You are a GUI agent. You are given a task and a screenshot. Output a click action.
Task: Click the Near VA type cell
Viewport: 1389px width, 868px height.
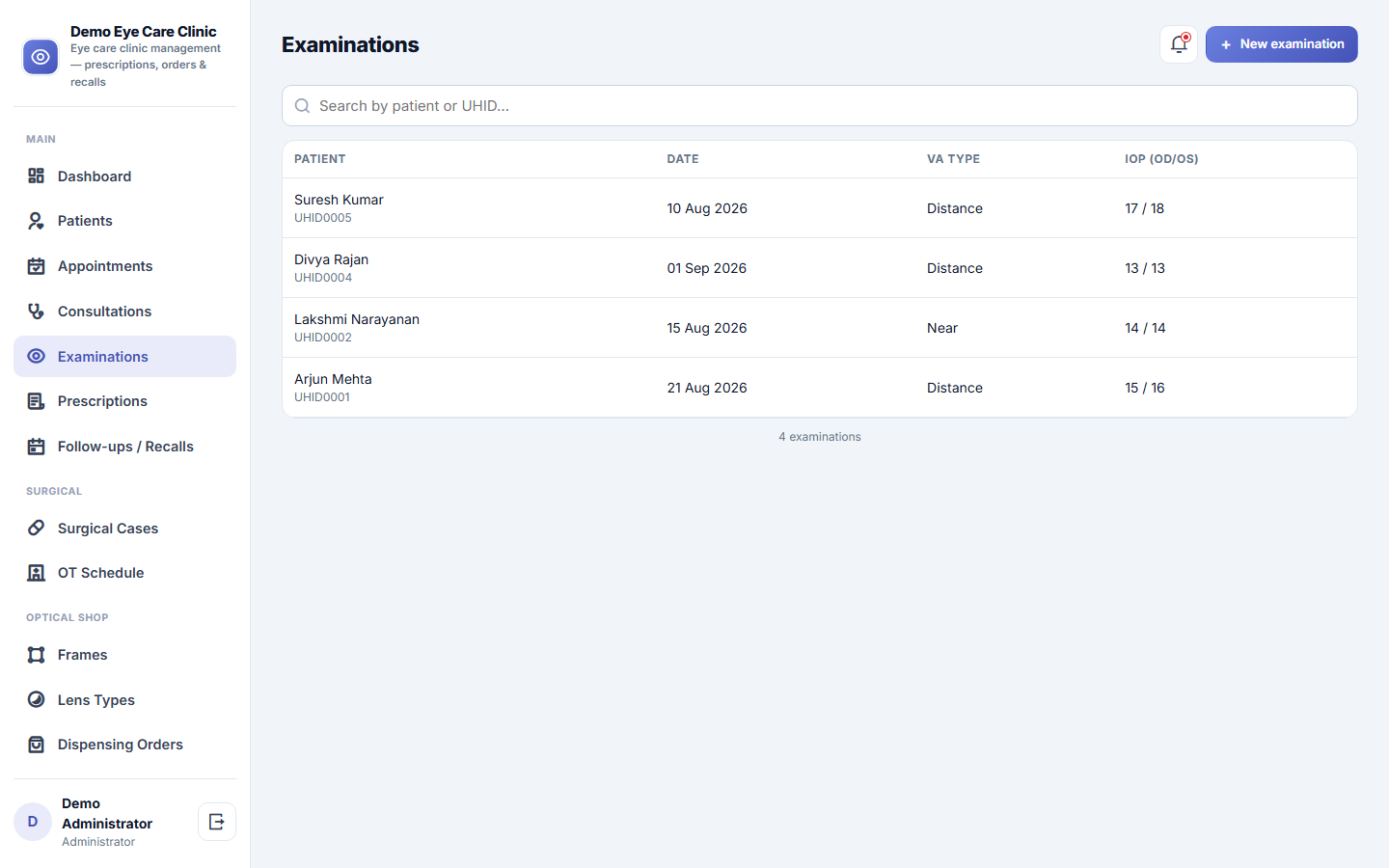pyautogui.click(x=942, y=328)
